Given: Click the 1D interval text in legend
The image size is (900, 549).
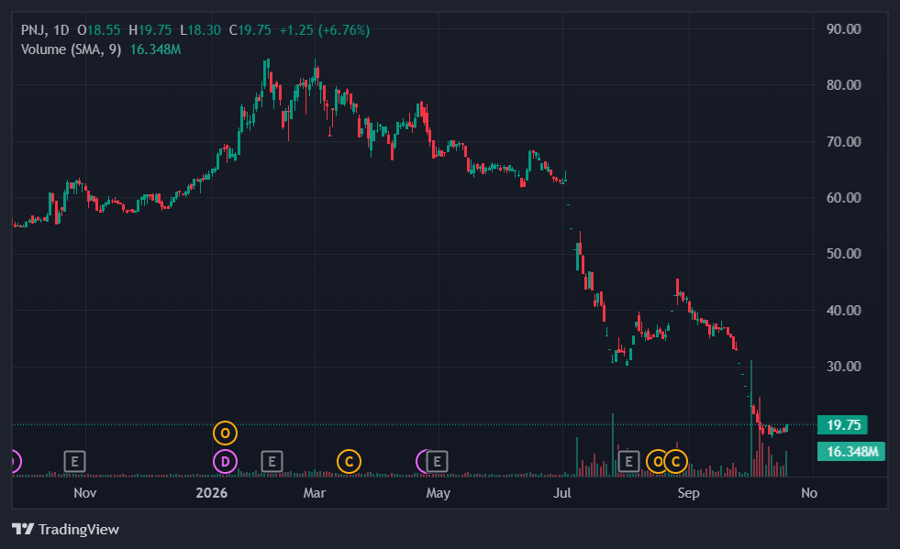Looking at the screenshot, I should [61, 30].
